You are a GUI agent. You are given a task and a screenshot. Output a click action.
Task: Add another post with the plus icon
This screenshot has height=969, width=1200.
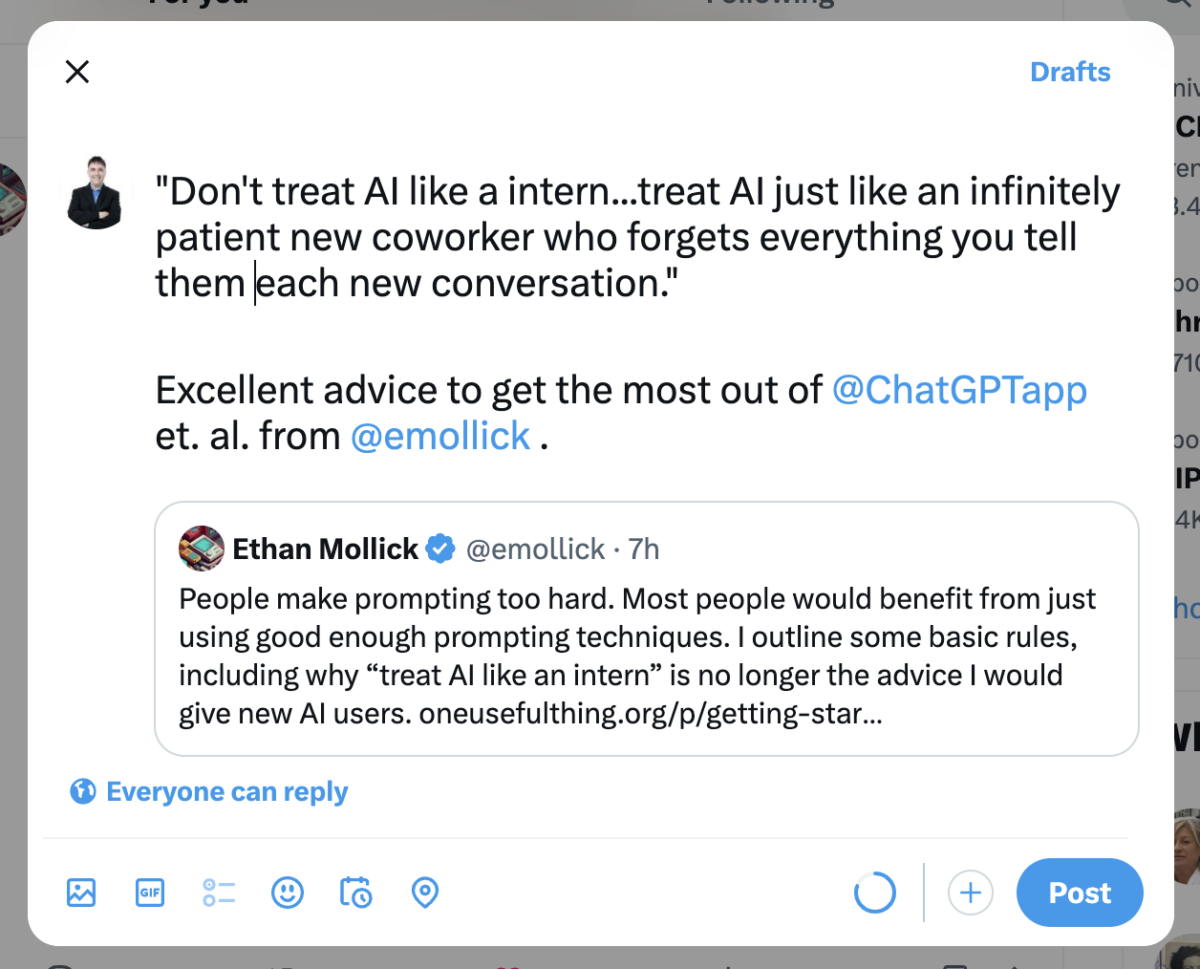click(970, 892)
